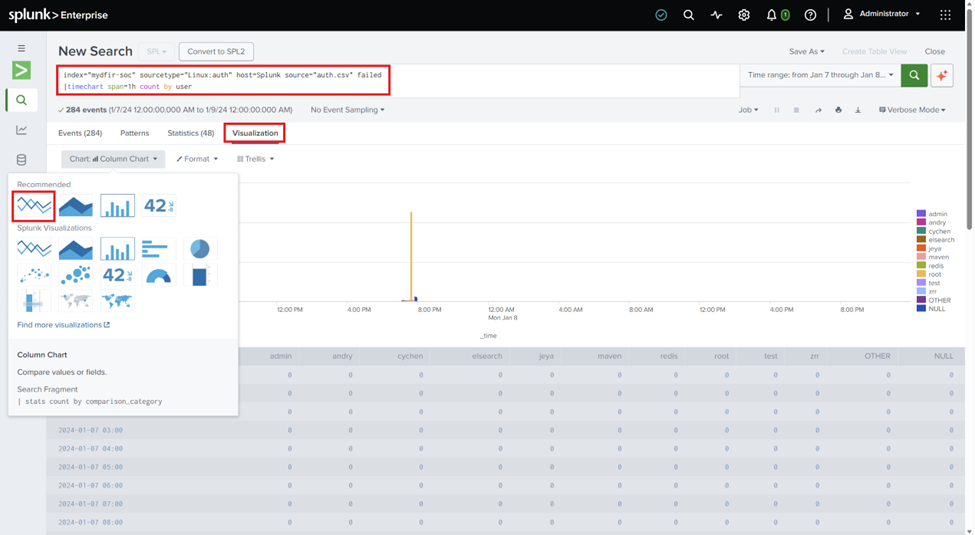This screenshot has width=975, height=535.
Task: Click the NULL legend color swatch
Action: tap(921, 309)
